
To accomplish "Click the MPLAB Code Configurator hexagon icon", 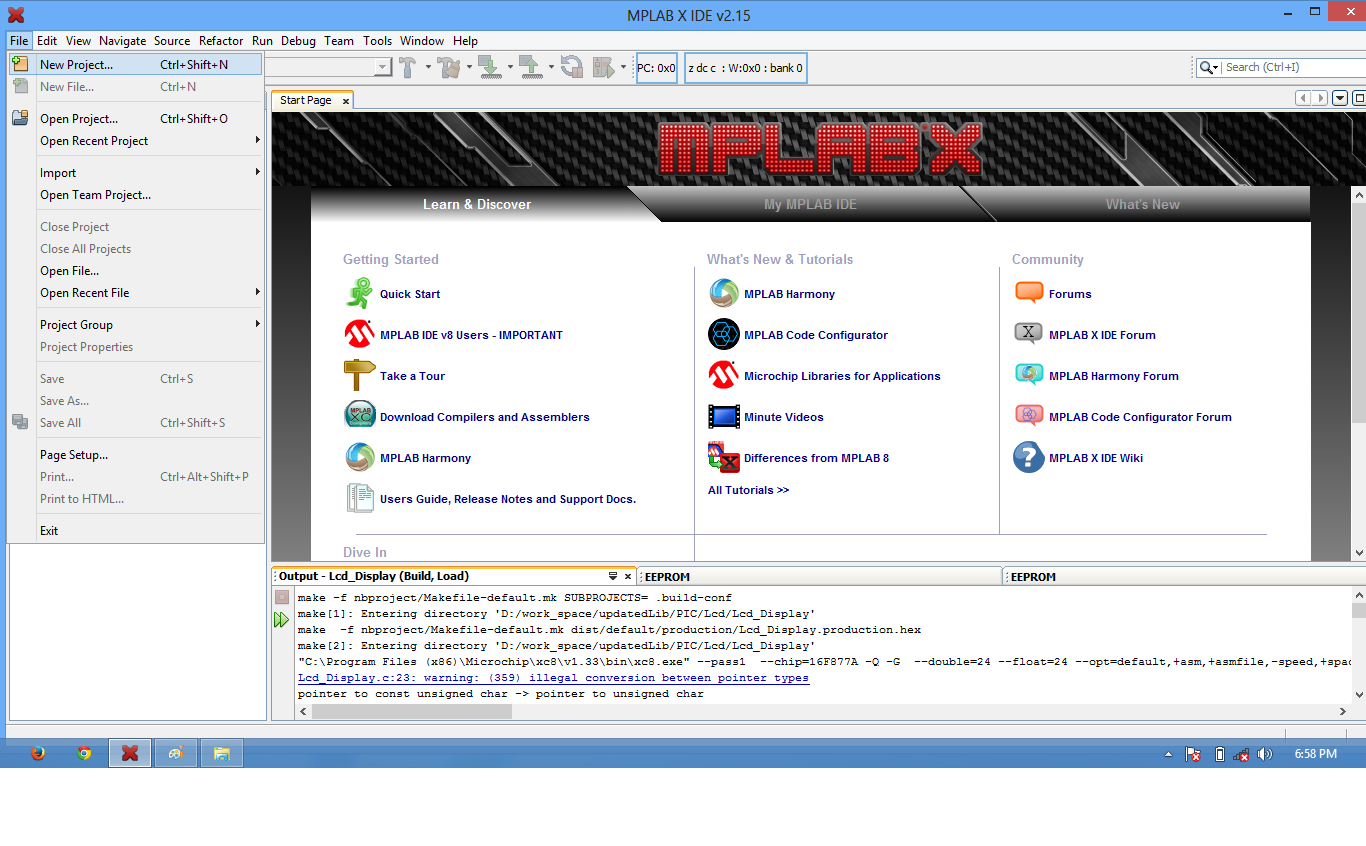I will coord(724,334).
